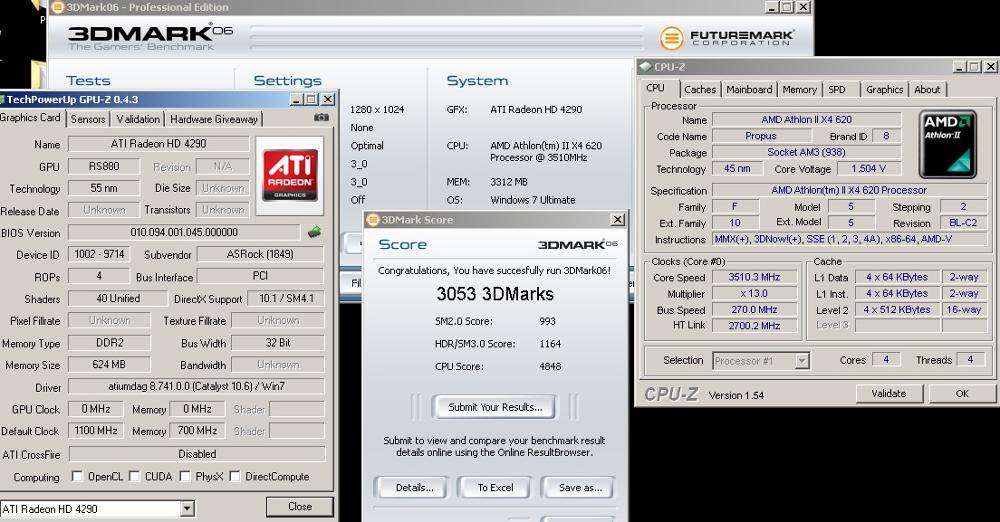Click the Submit Your Results button
1000x522 pixels.
tap(495, 407)
